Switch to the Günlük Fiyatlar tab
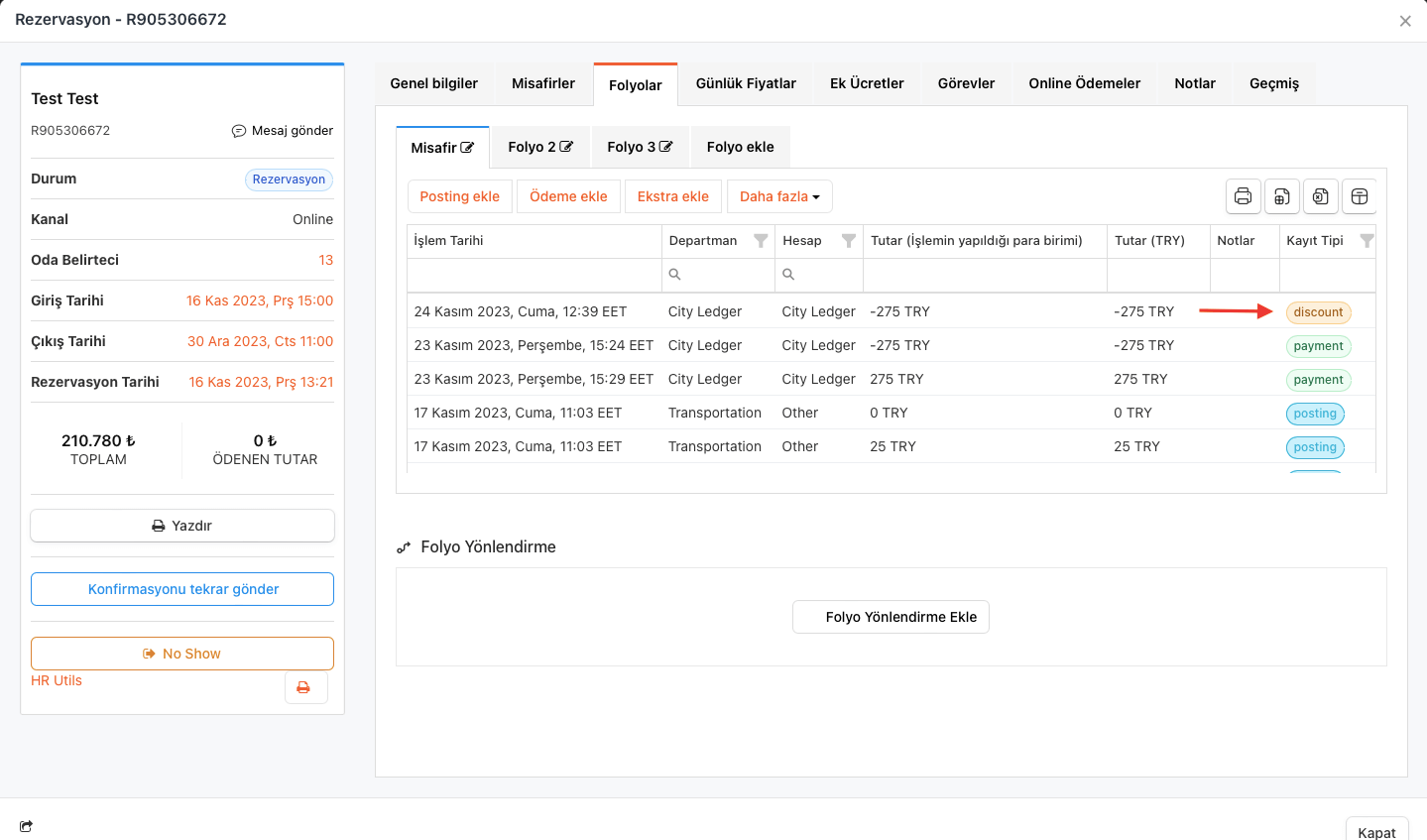 (746, 83)
